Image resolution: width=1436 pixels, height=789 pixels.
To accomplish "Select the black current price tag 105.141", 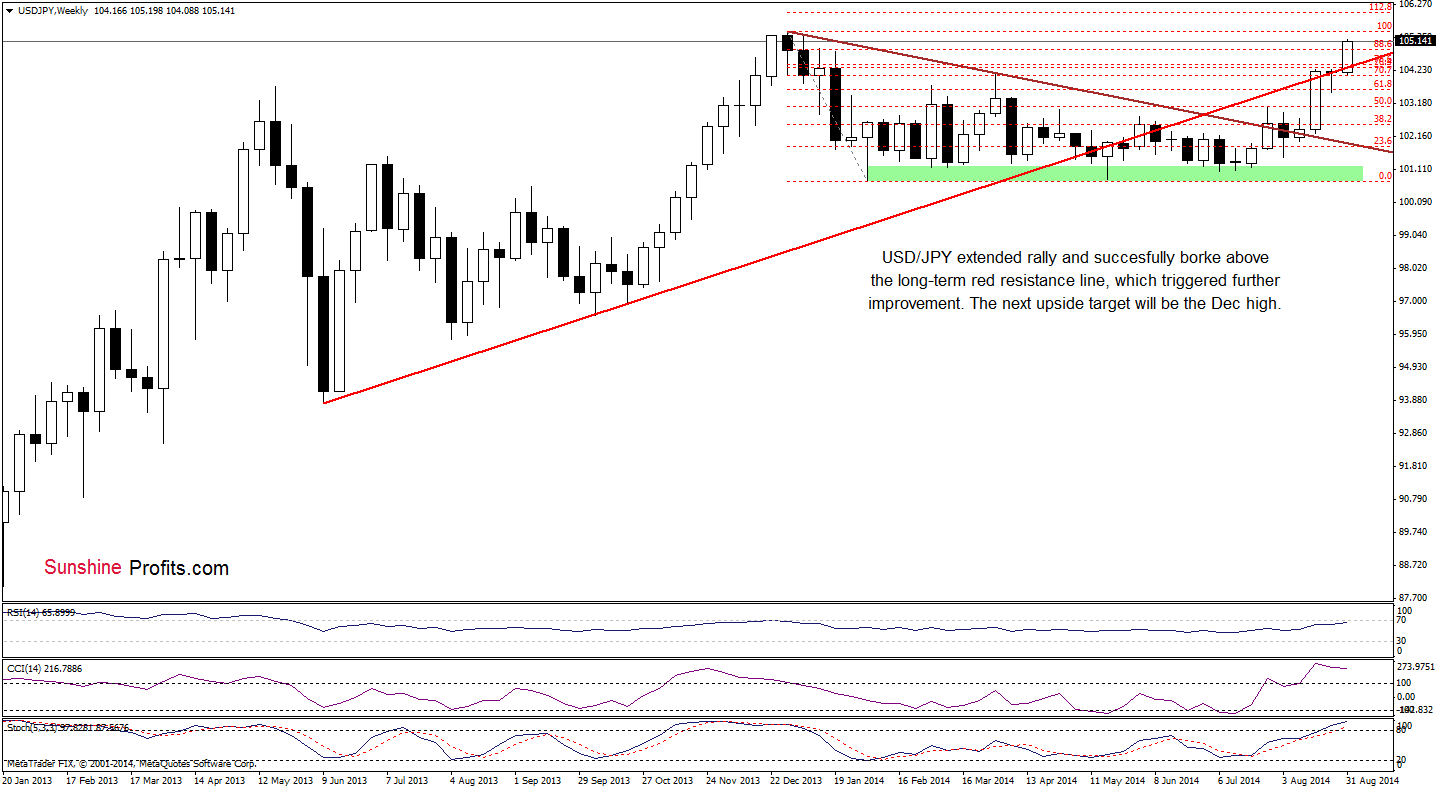I will (1415, 41).
